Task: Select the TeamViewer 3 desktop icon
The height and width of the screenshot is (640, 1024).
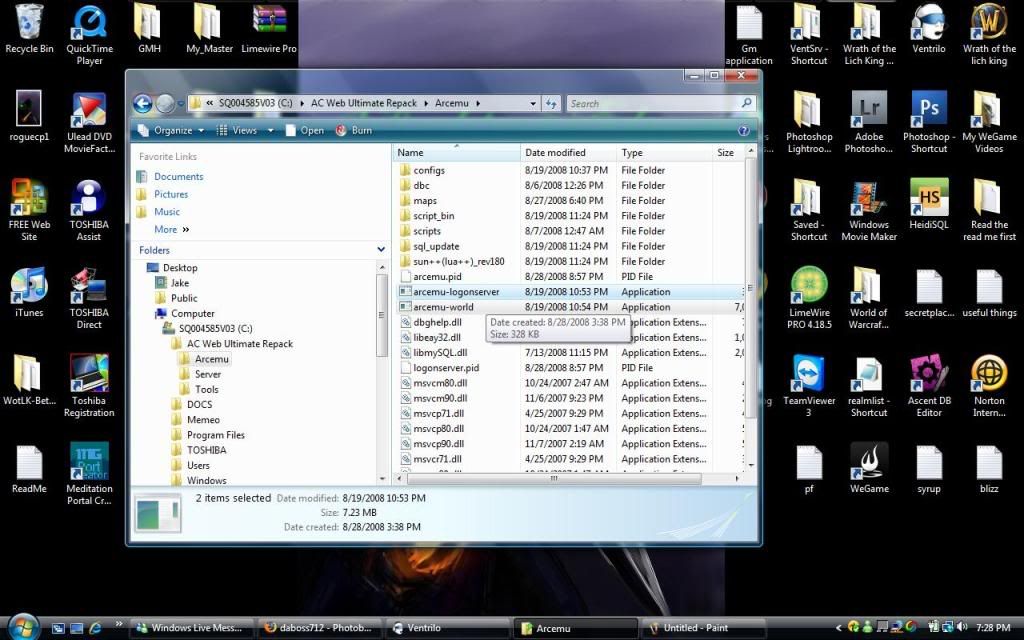Action: click(x=809, y=387)
